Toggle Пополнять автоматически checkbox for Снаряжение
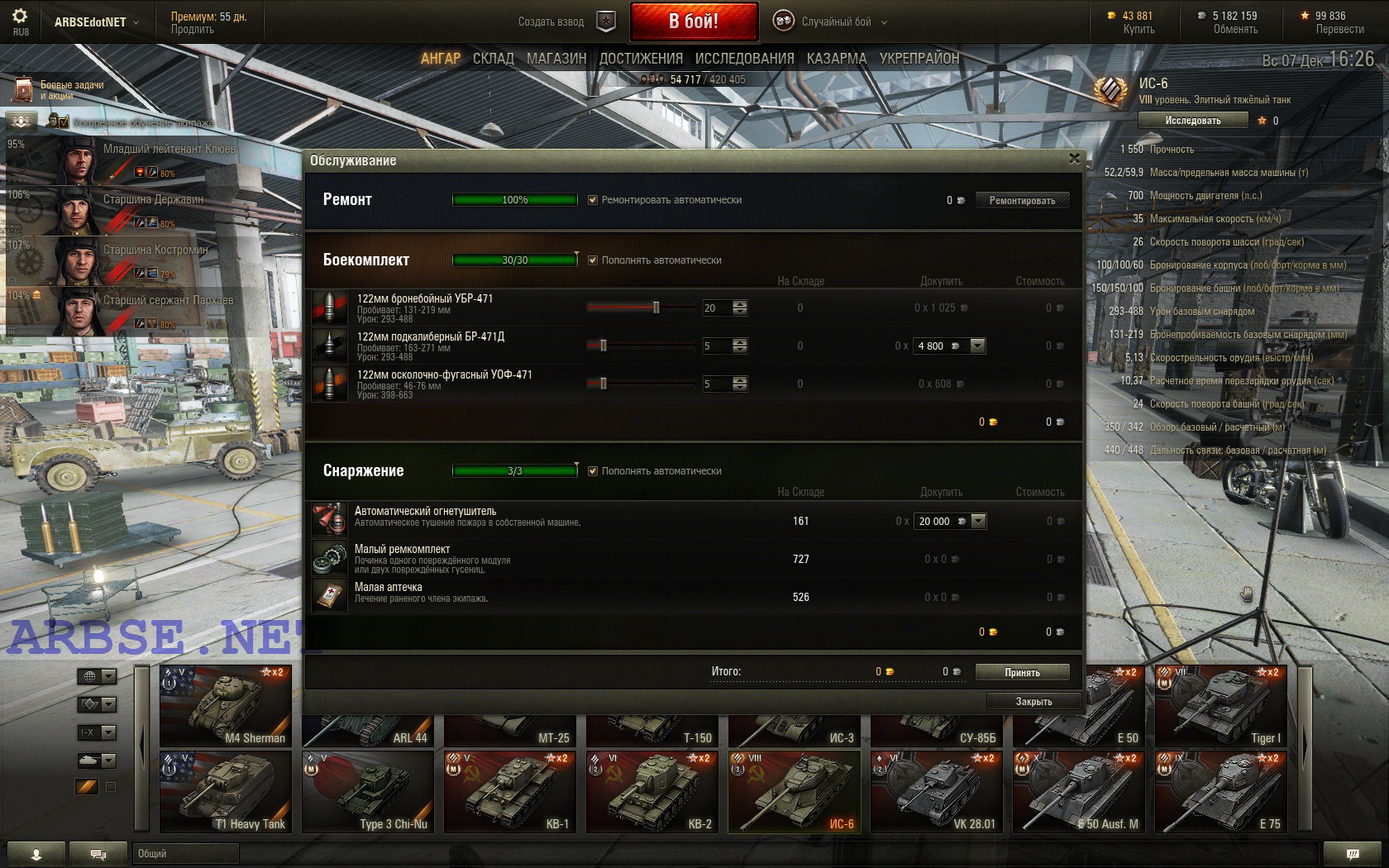1389x868 pixels. (x=592, y=471)
